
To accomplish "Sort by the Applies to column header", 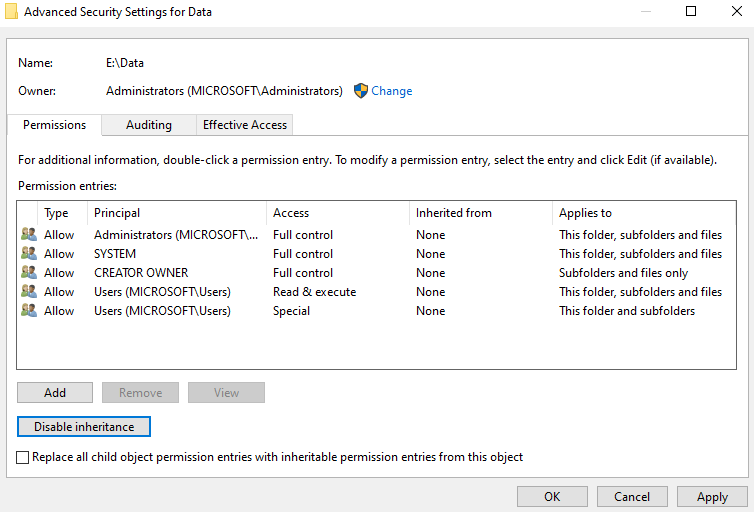I will [644, 213].
